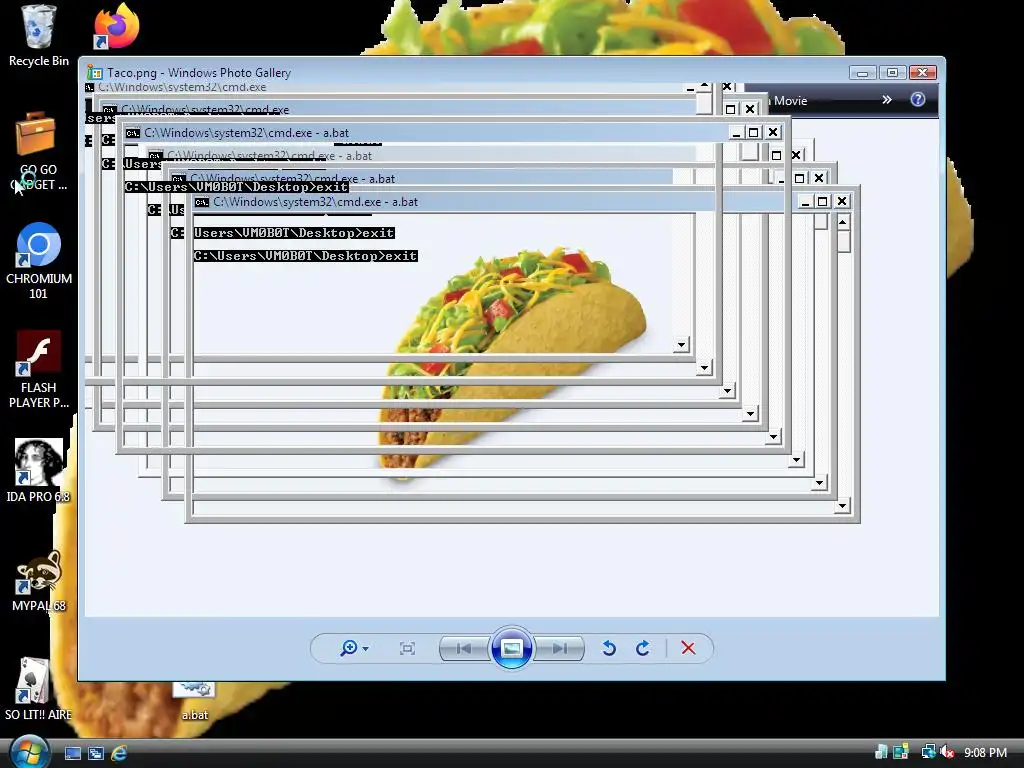Click the Taco.png Photo Gallery title bar
Image resolution: width=1024 pixels, height=768 pixels.
point(511,72)
